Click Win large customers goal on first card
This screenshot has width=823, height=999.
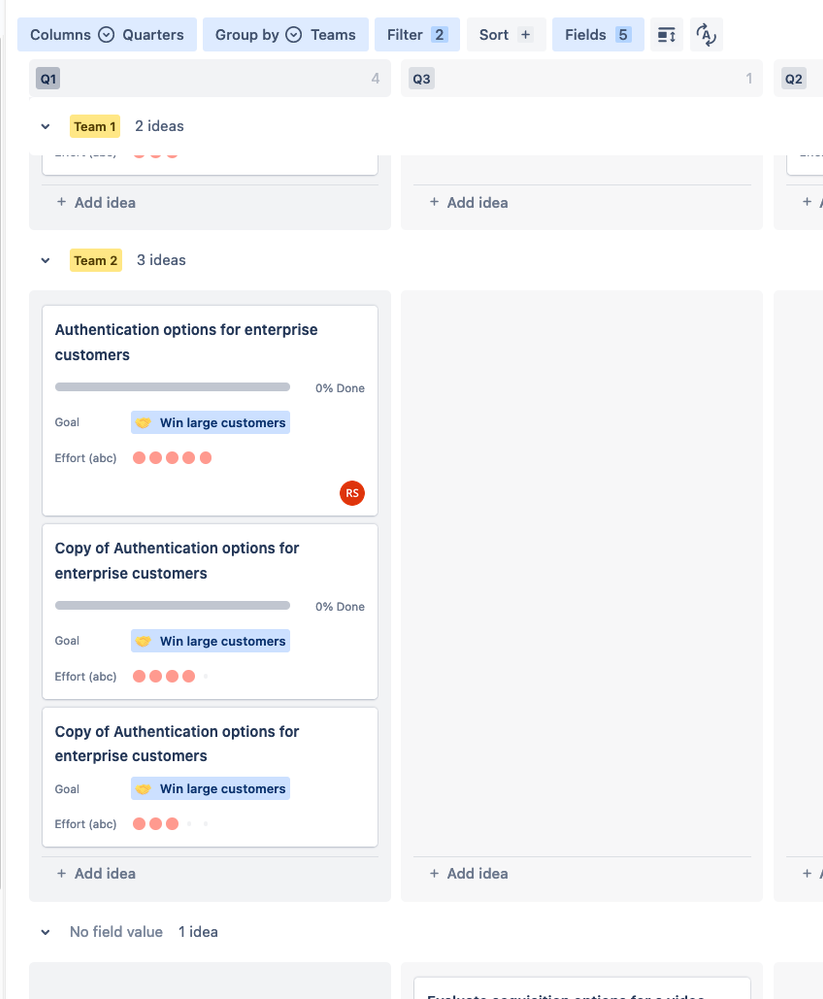[x=210, y=422]
